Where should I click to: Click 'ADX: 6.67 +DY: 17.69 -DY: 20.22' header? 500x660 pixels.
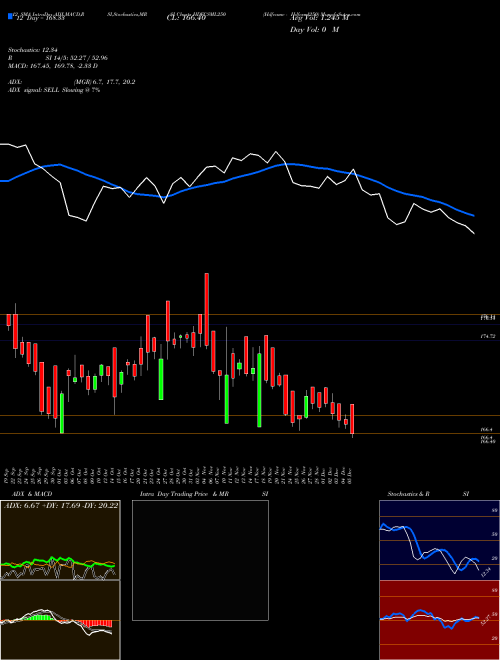(x=61, y=506)
